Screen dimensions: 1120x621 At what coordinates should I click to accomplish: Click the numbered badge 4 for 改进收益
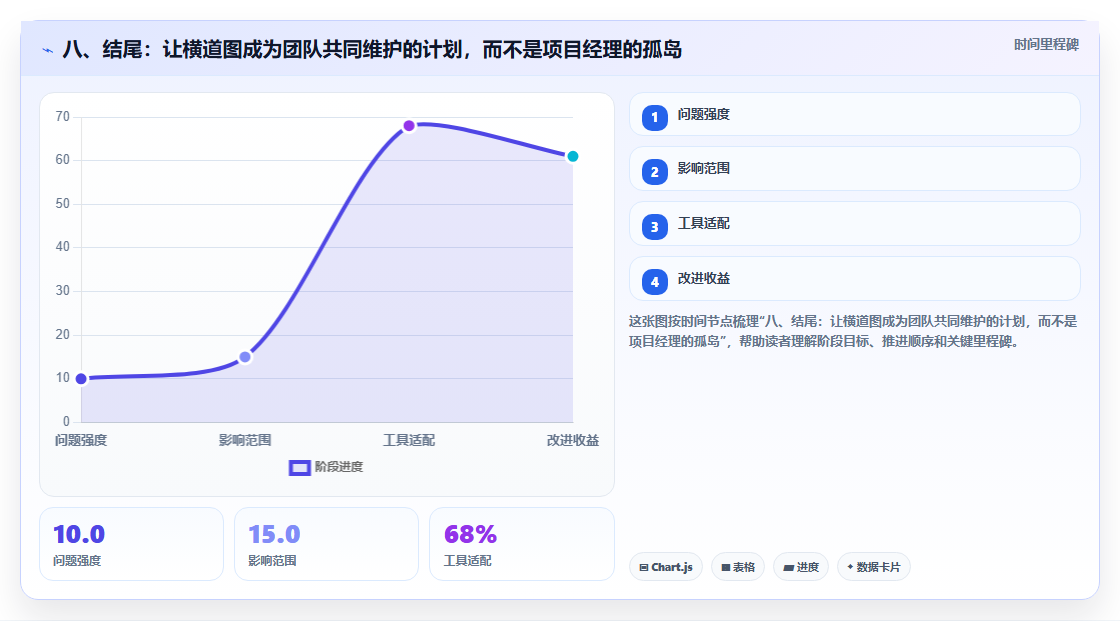654,282
